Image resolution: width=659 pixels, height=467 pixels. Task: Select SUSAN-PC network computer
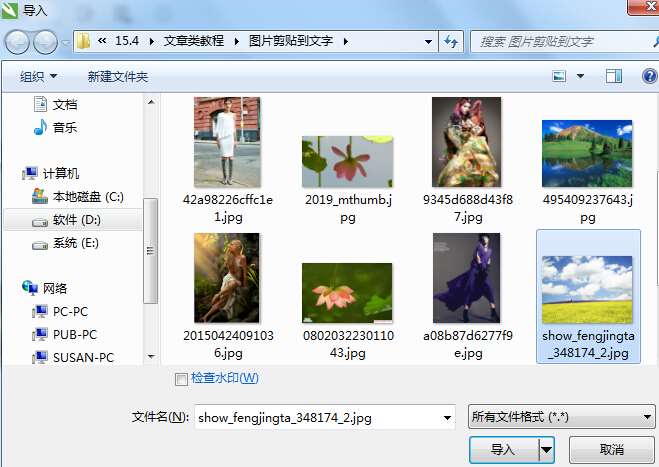click(x=73, y=357)
